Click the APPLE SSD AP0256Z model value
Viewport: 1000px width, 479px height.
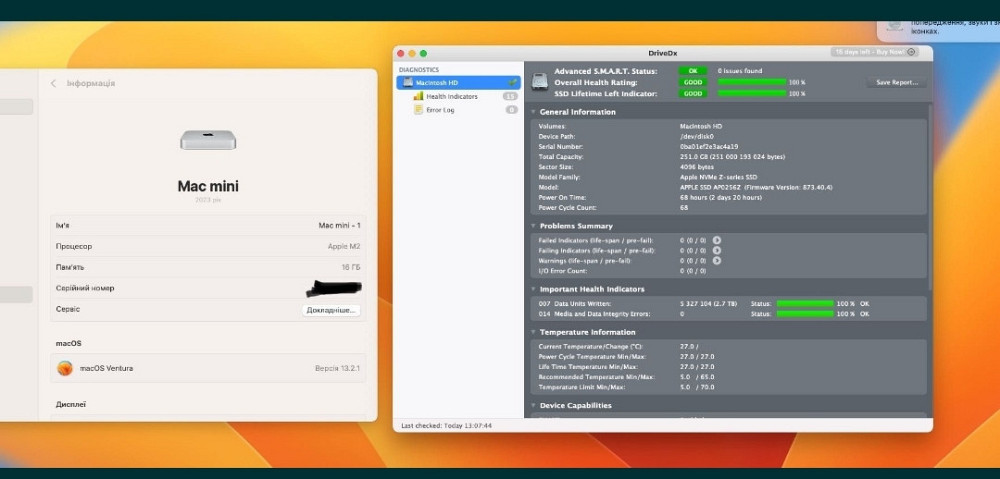click(756, 188)
